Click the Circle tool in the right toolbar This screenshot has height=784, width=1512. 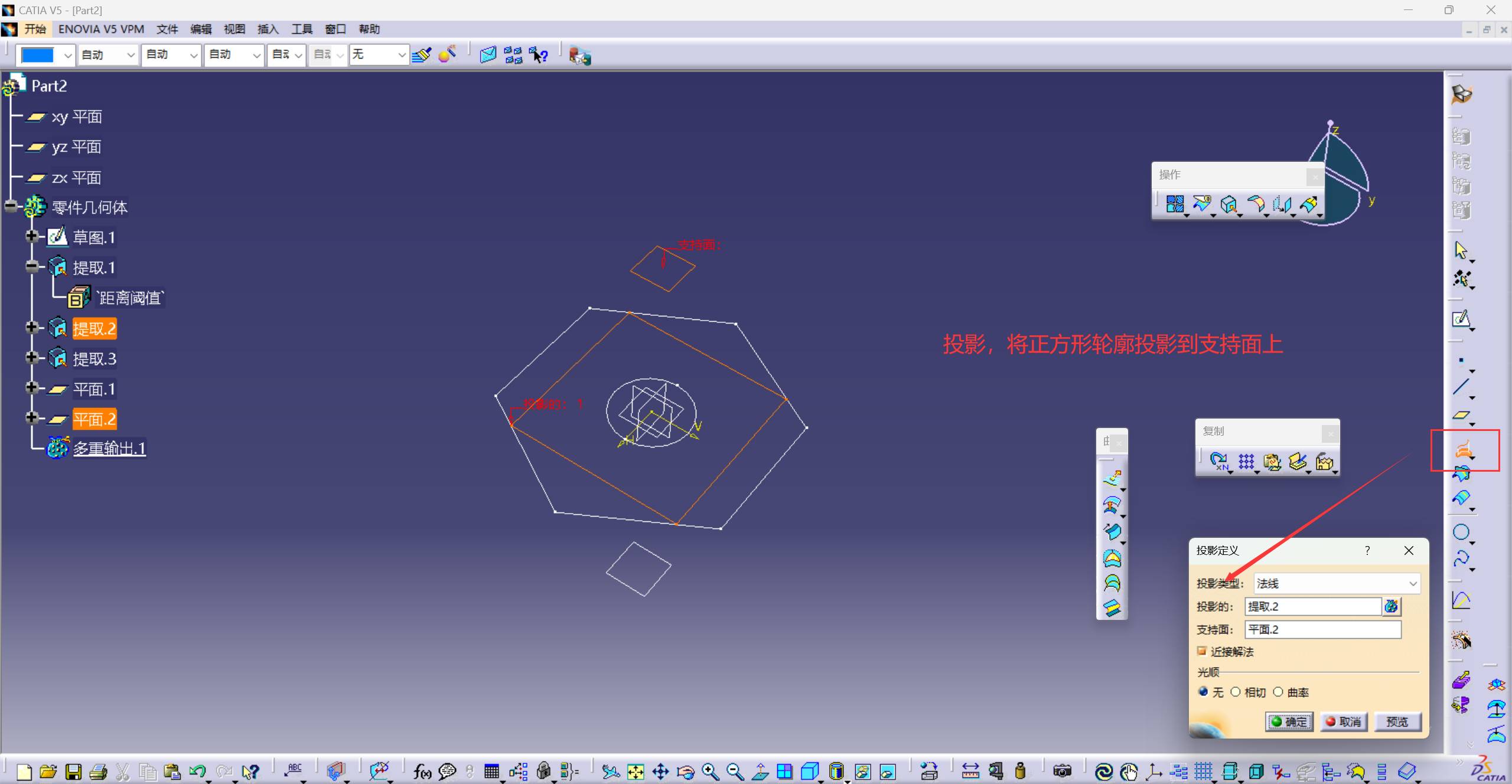1461,532
